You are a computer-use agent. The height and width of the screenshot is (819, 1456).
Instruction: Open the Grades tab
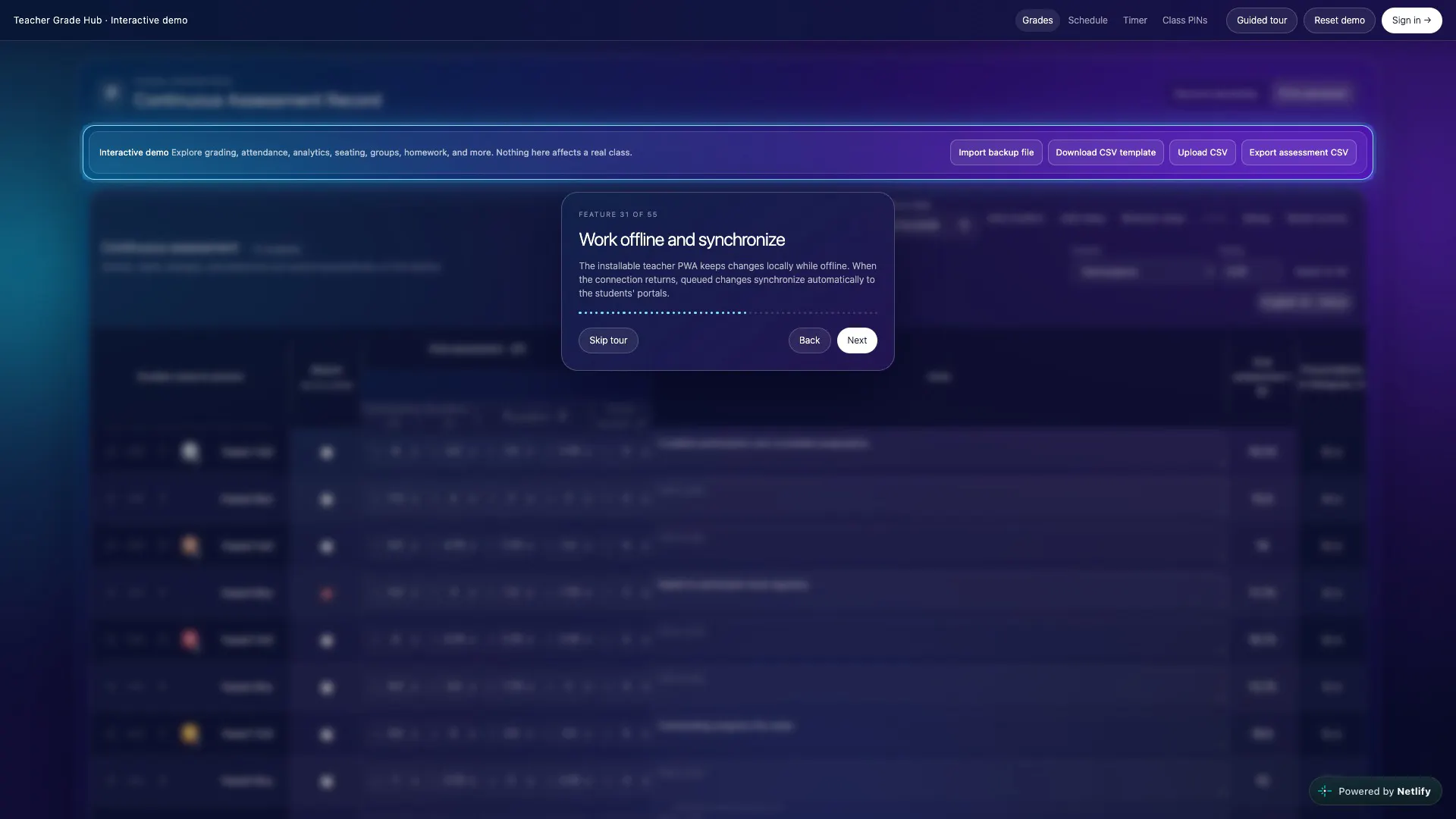click(1037, 20)
